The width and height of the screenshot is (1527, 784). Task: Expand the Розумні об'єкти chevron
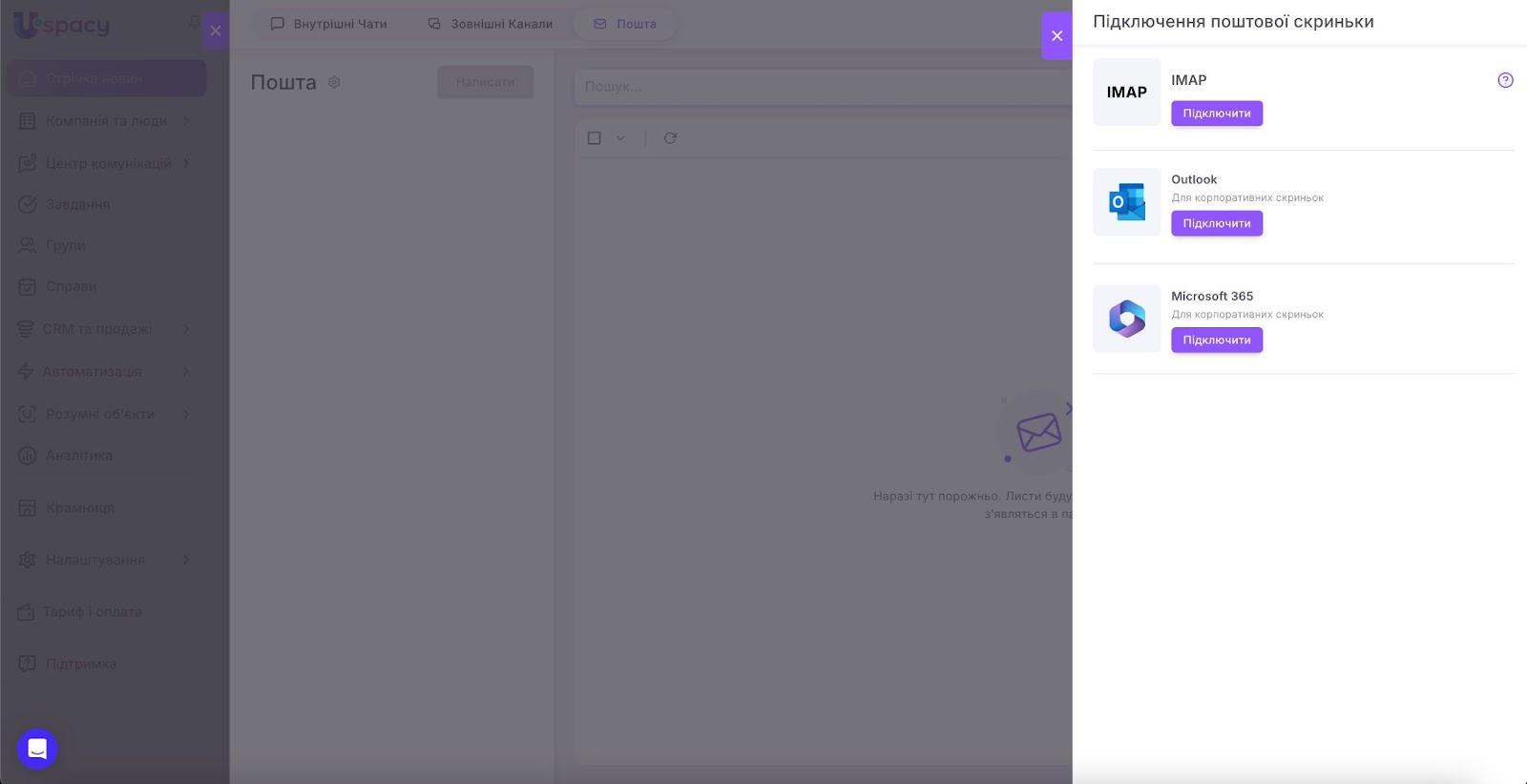[x=186, y=414]
